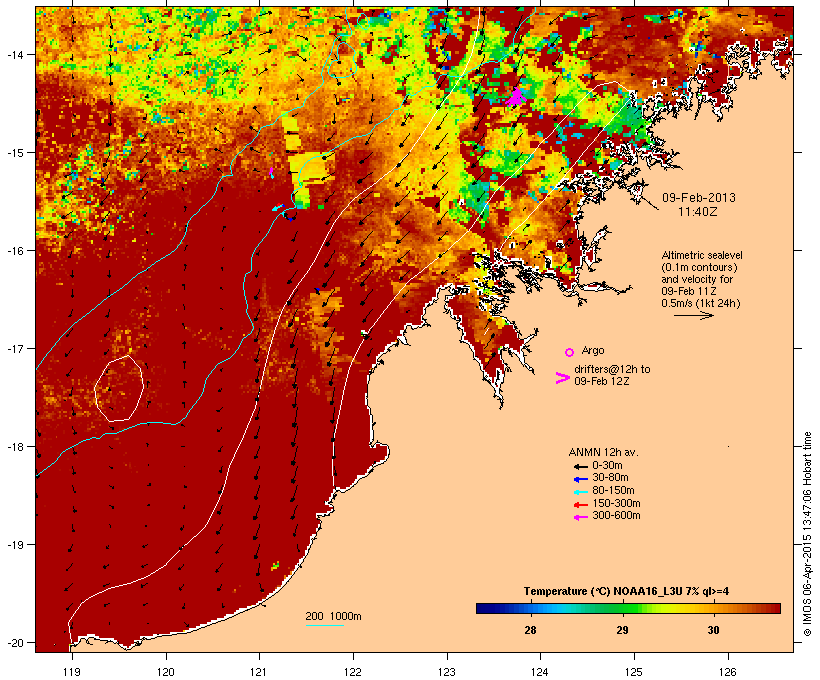Click the 'drifters@12h to' legend text

click(x=612, y=369)
